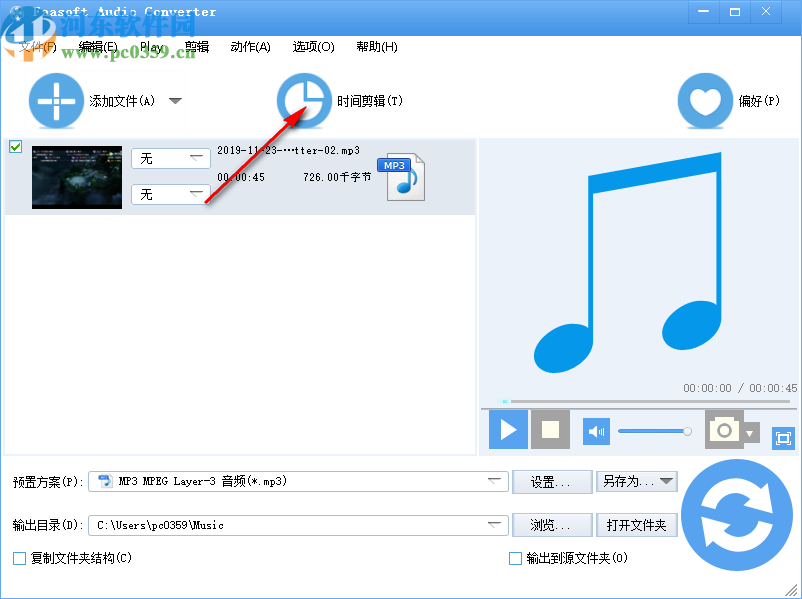Open the 选项 menu
802x599 pixels.
pos(313,46)
